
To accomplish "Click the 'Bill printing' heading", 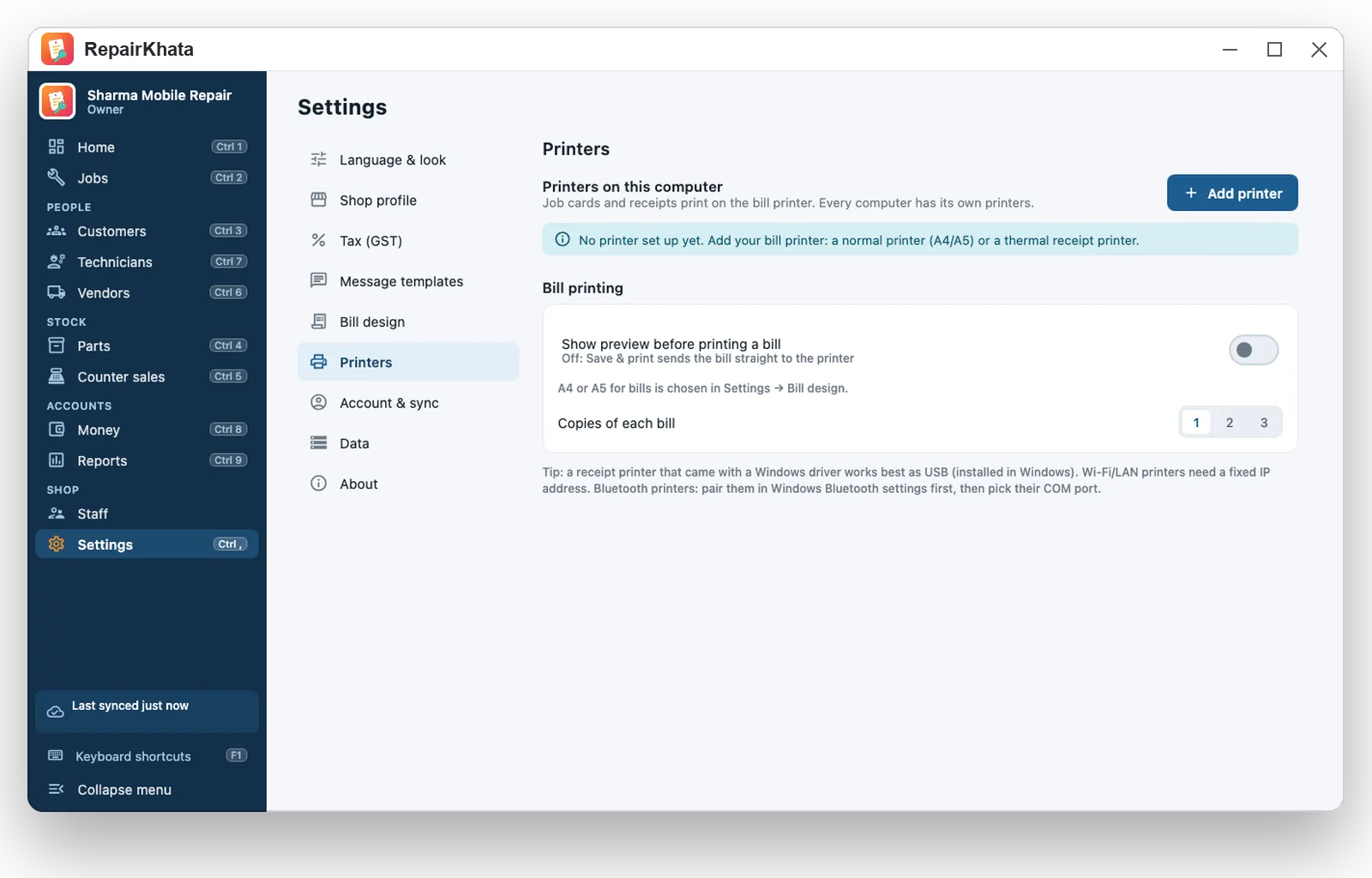I will [x=582, y=288].
